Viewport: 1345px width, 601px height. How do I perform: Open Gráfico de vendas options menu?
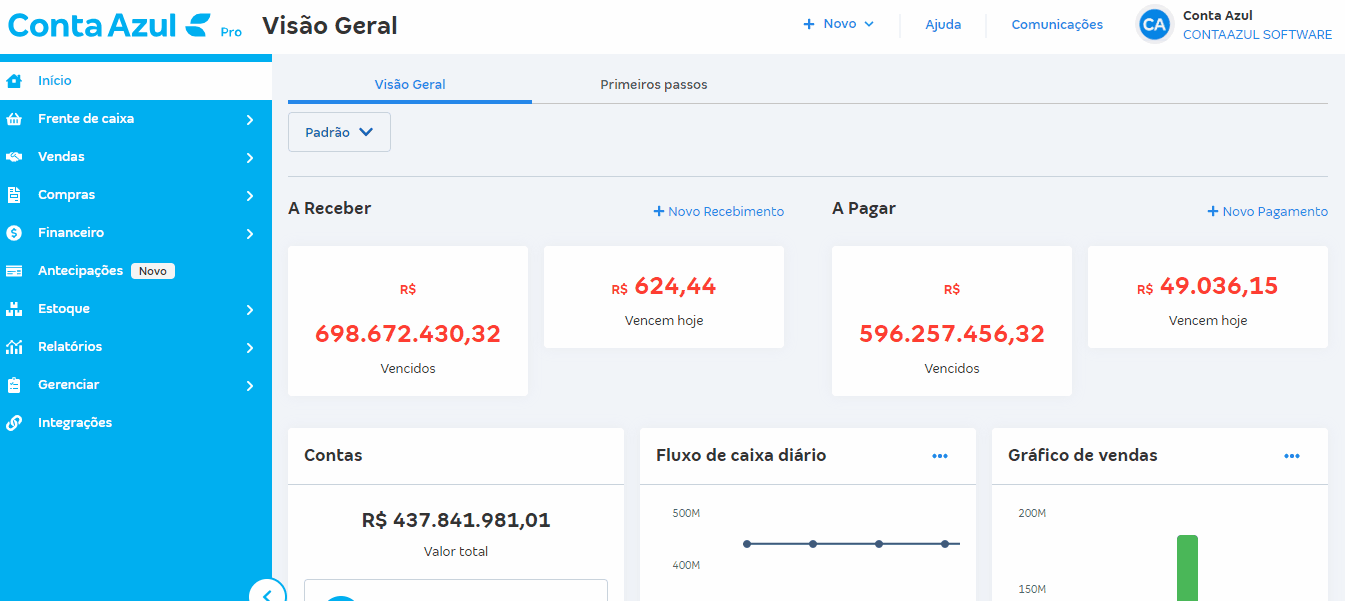click(x=1292, y=456)
